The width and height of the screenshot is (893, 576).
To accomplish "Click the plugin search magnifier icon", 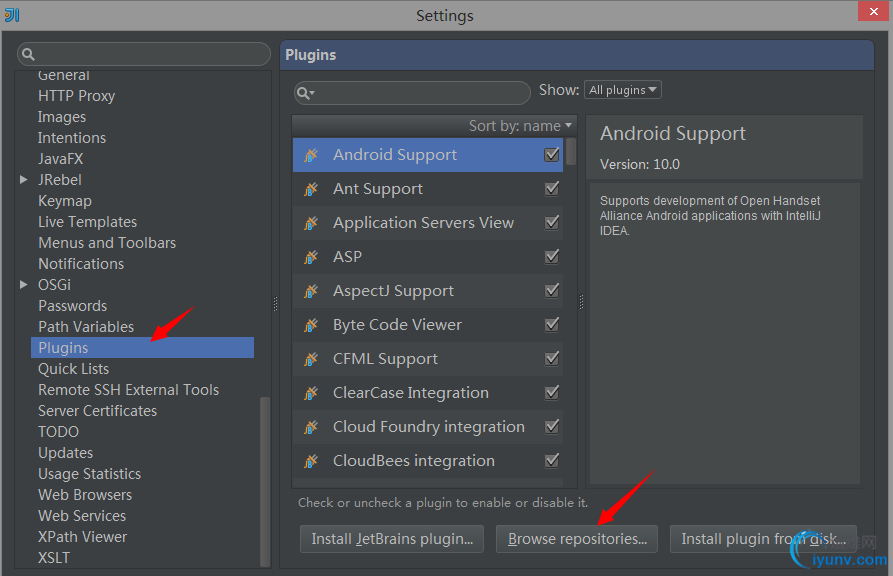I will pos(305,93).
